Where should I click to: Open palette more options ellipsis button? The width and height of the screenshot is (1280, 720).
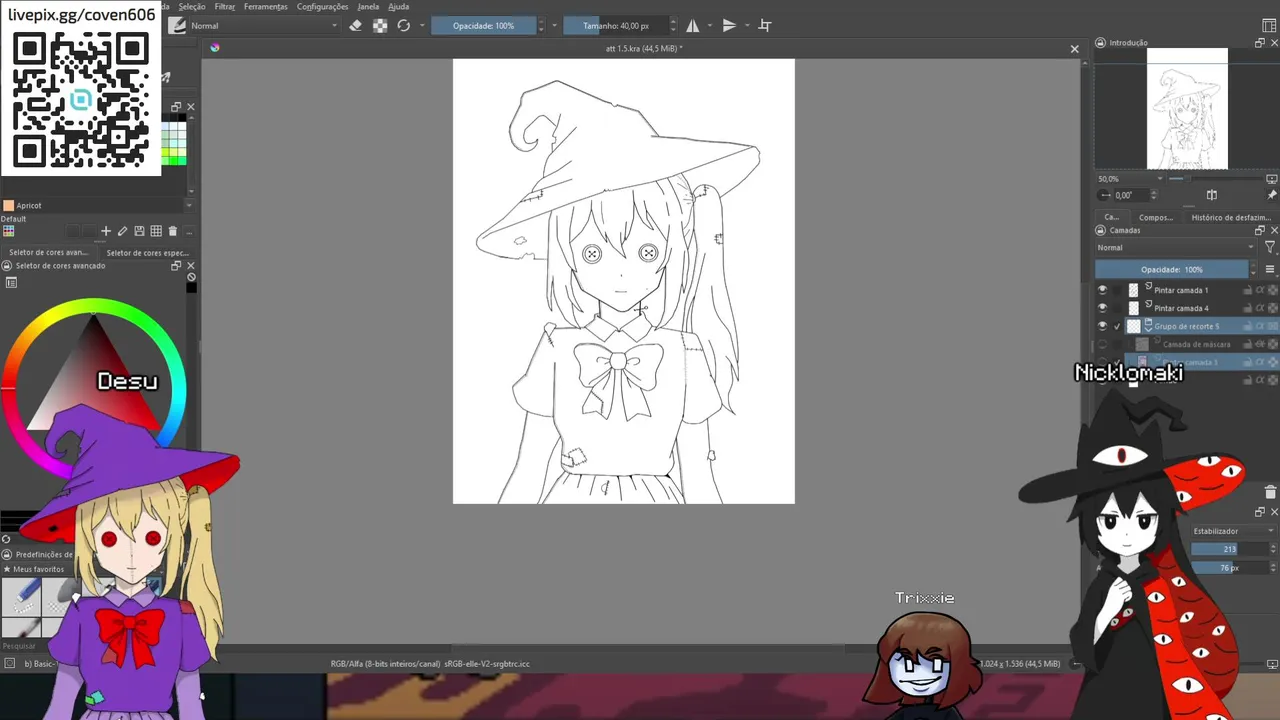point(189,231)
